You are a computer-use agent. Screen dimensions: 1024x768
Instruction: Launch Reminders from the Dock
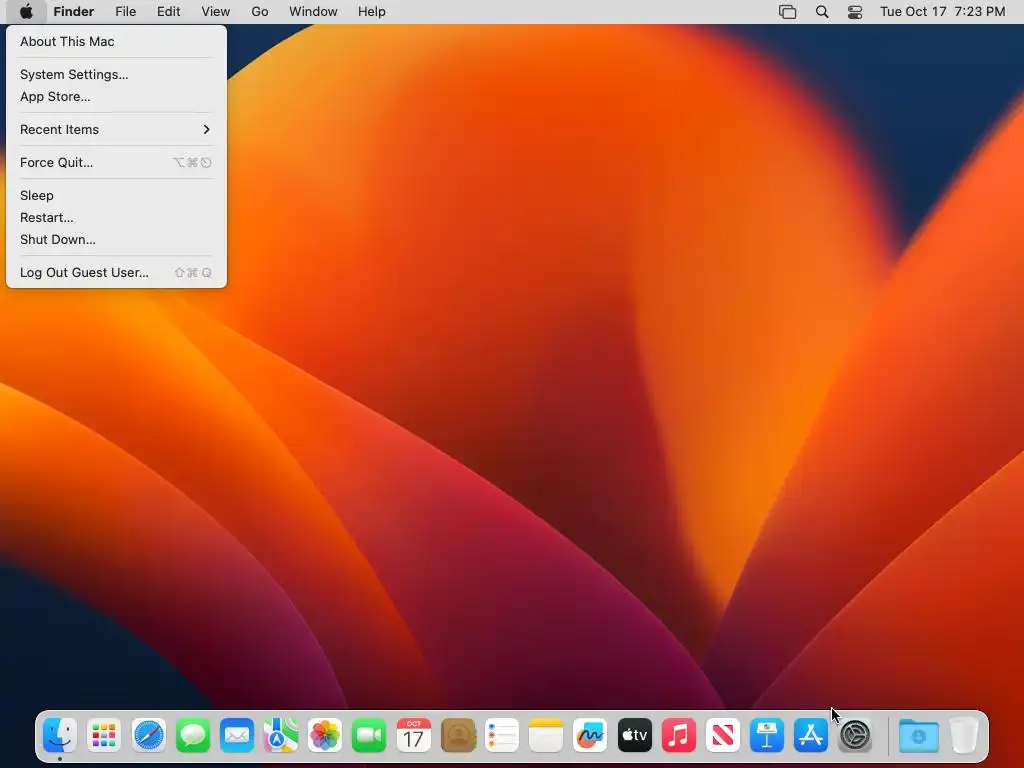(502, 735)
